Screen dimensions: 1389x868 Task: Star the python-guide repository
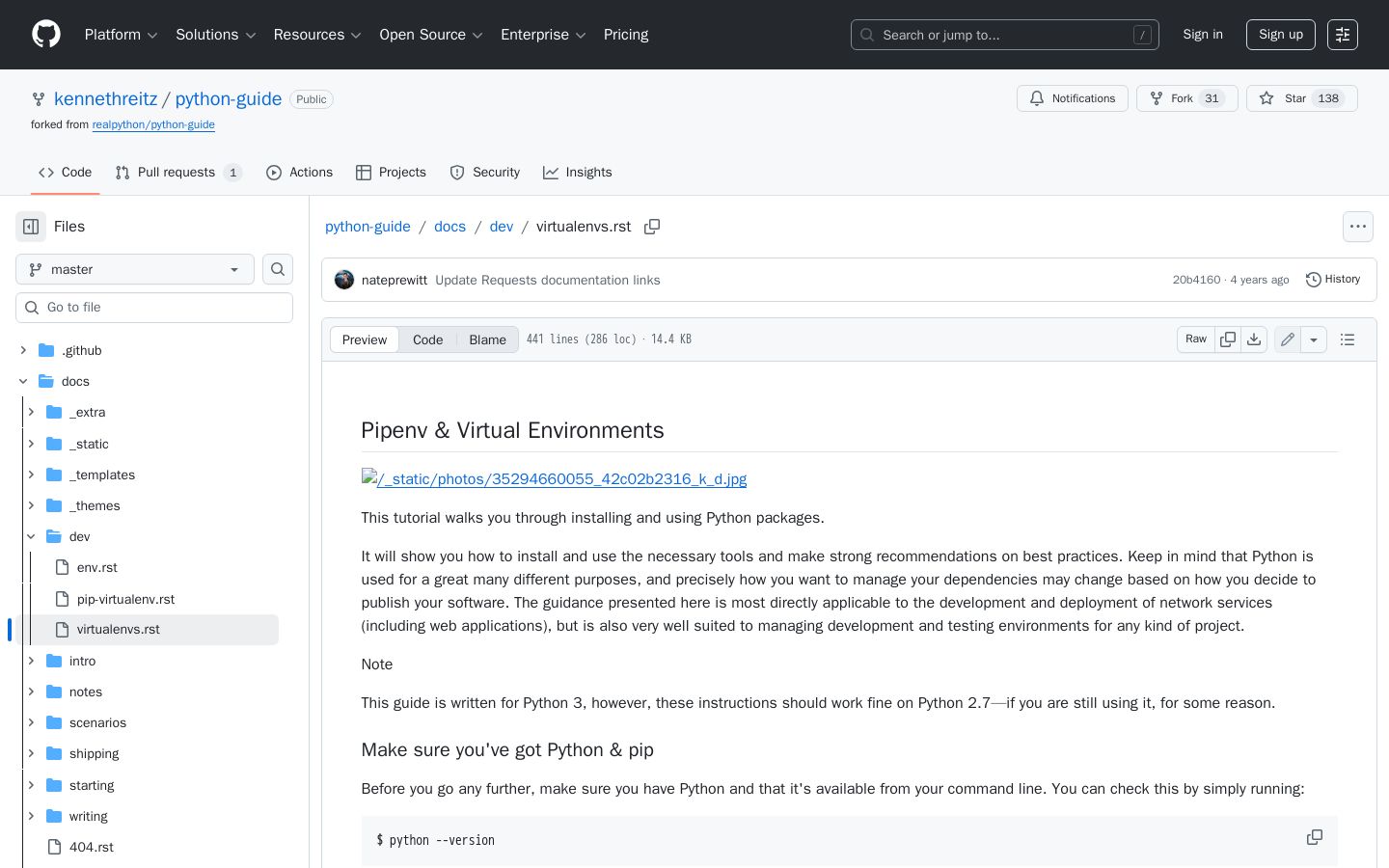[1302, 98]
